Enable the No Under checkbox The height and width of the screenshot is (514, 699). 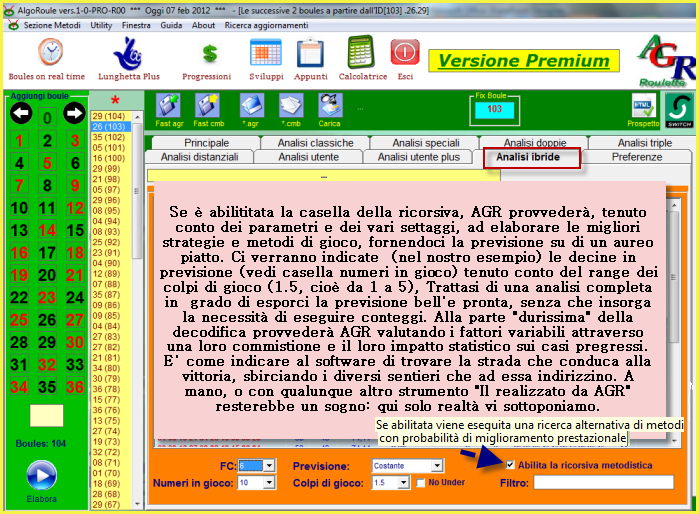(420, 483)
